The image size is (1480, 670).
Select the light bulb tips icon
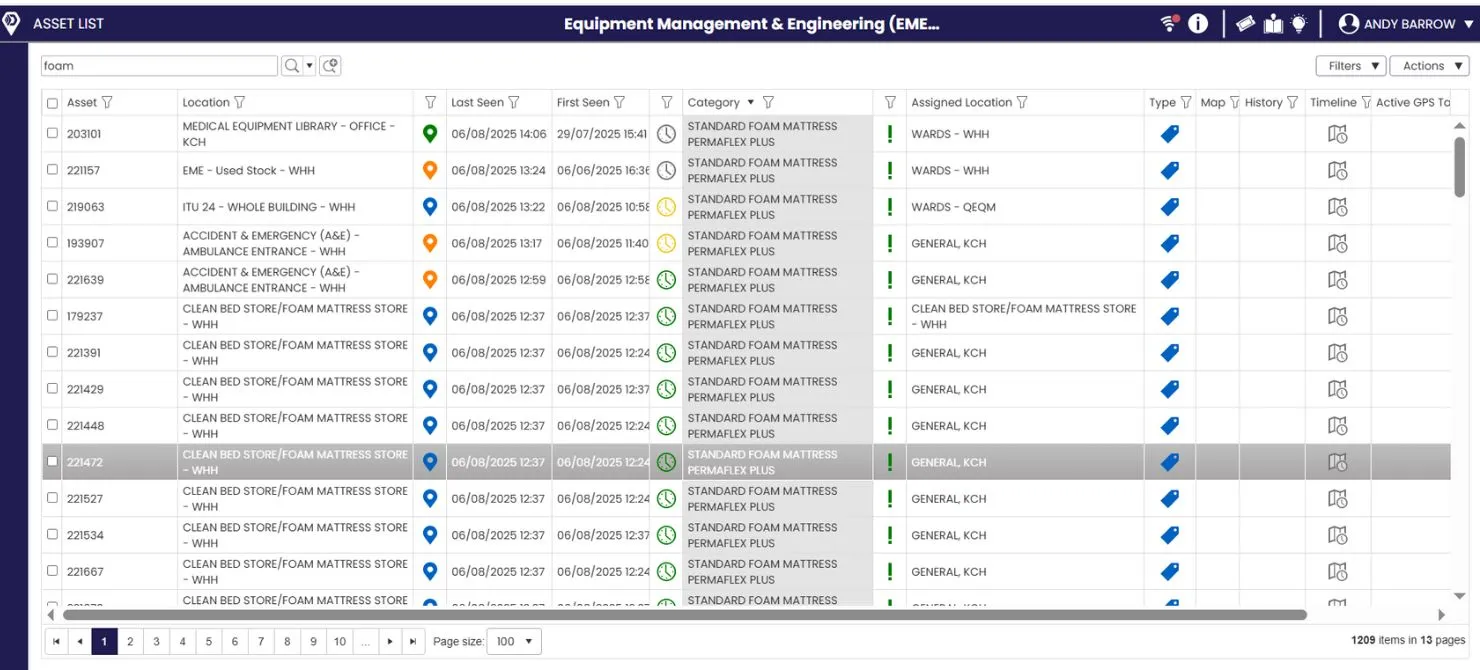[x=1297, y=21]
